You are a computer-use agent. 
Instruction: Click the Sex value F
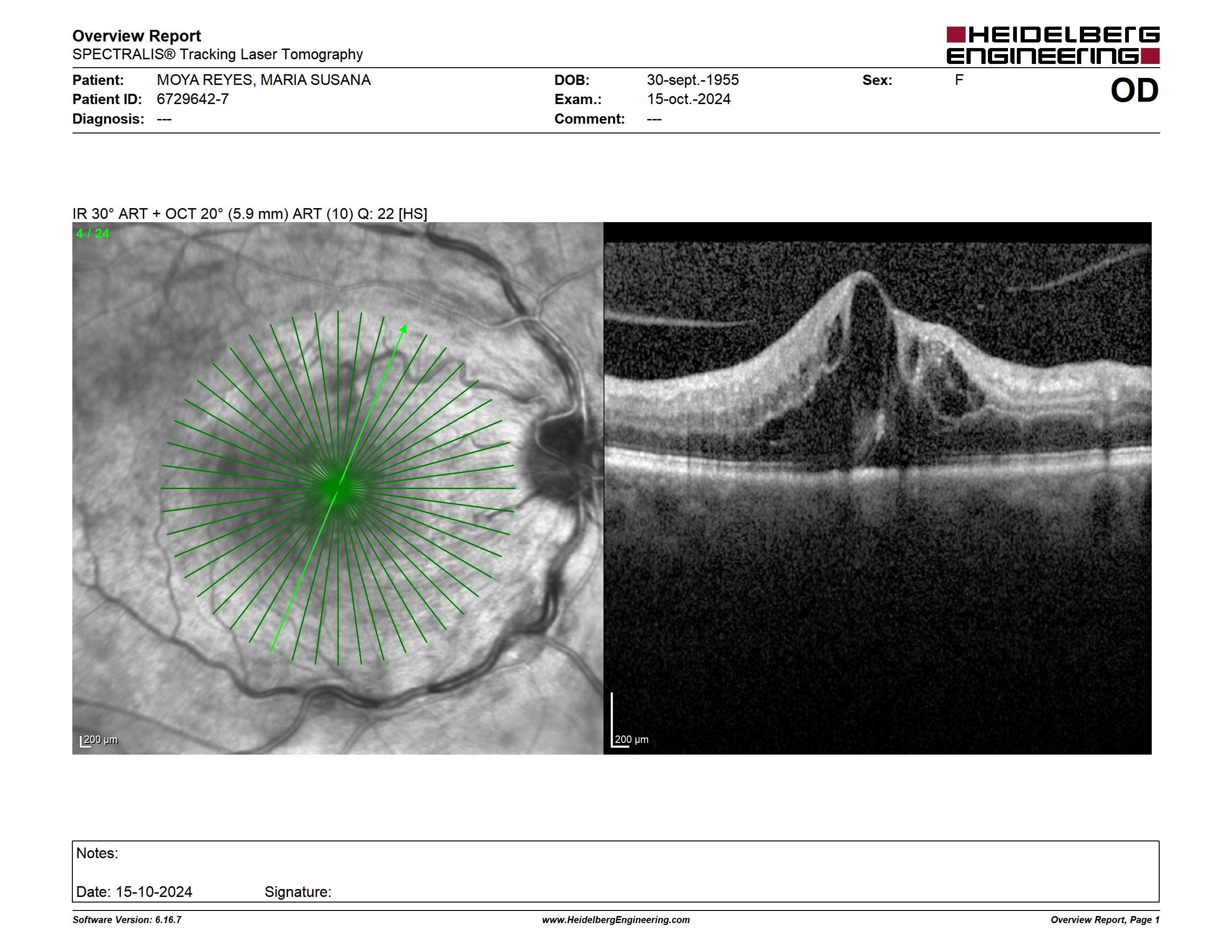point(959,80)
